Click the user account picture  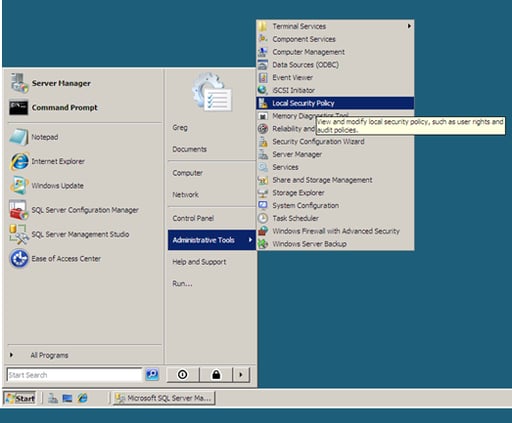(212, 92)
